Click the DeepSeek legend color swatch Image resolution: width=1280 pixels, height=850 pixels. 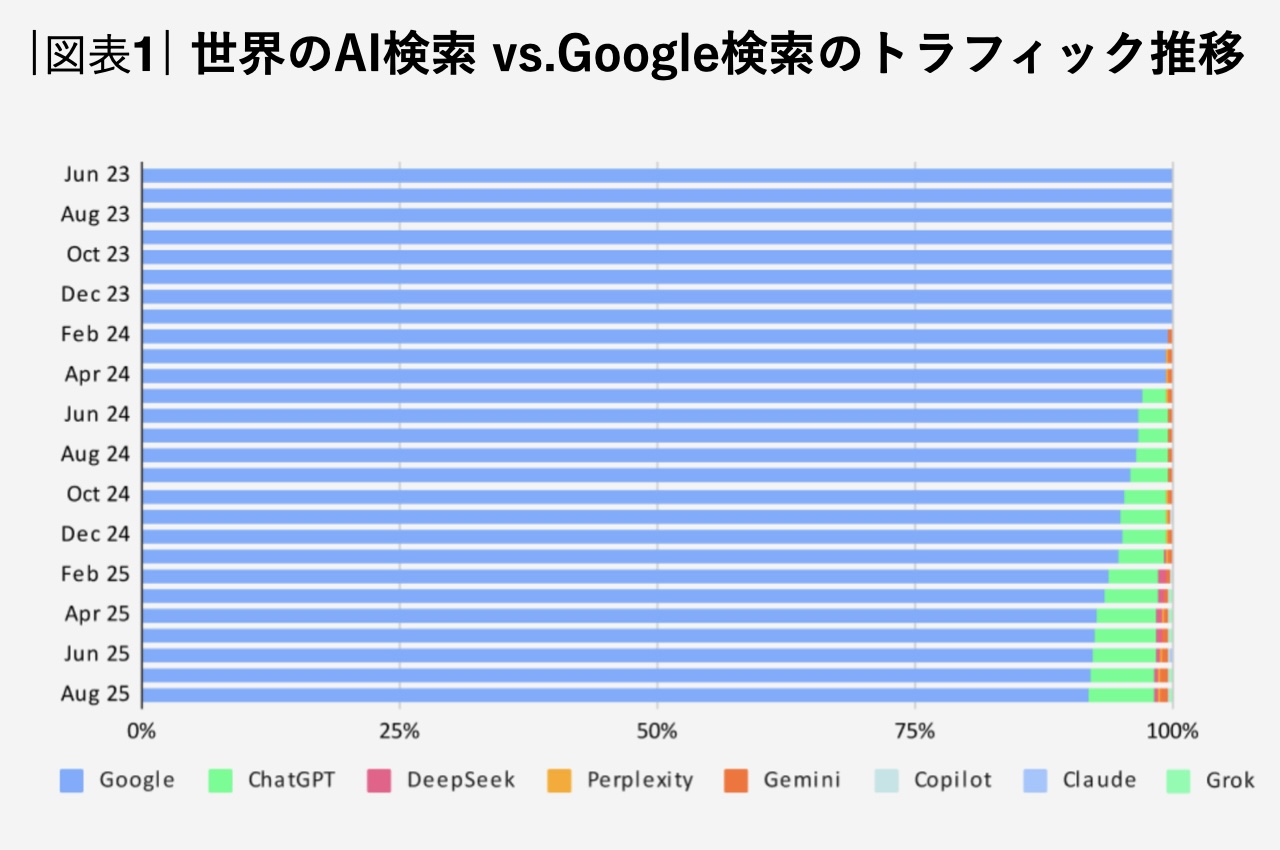[x=379, y=780]
